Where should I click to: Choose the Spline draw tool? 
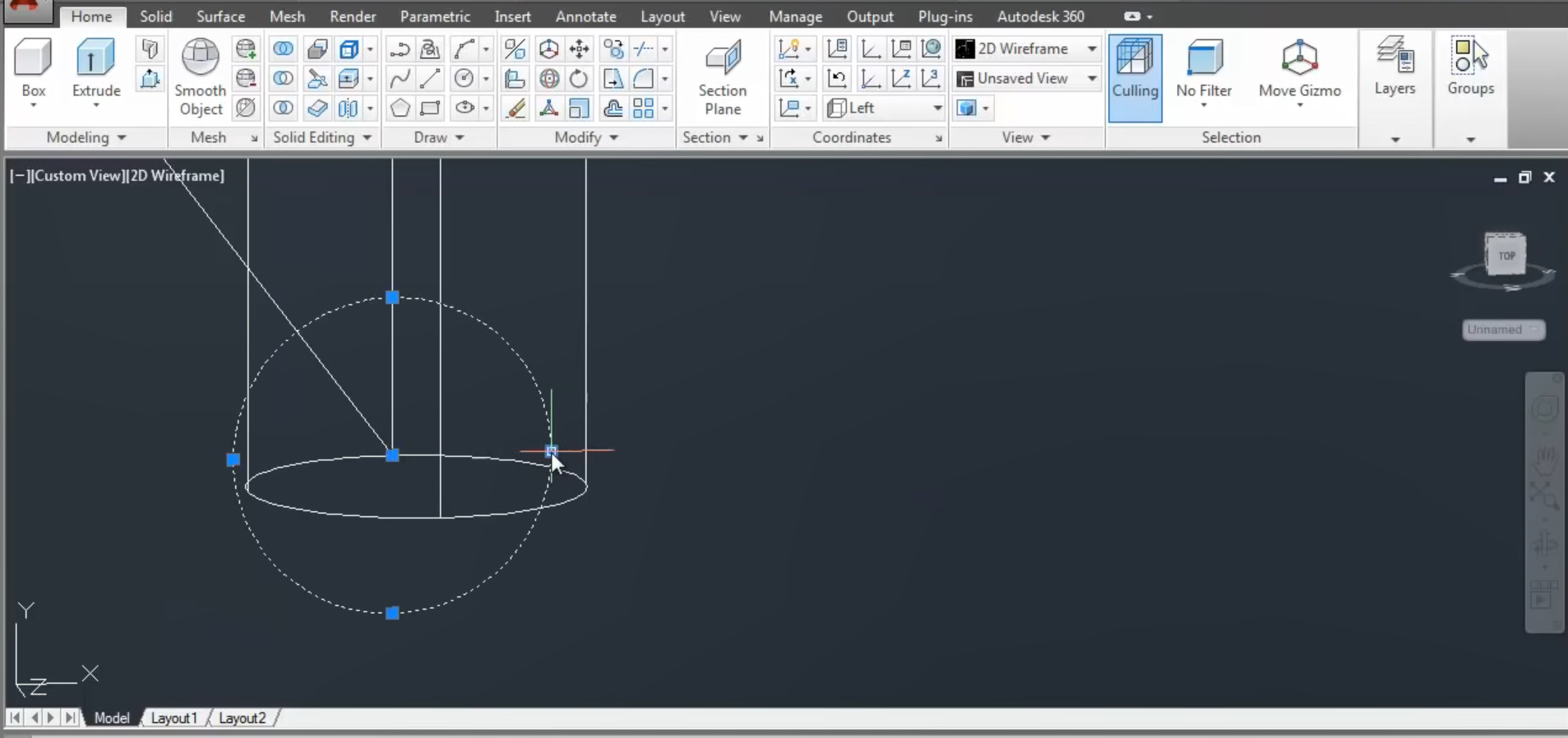[x=400, y=78]
